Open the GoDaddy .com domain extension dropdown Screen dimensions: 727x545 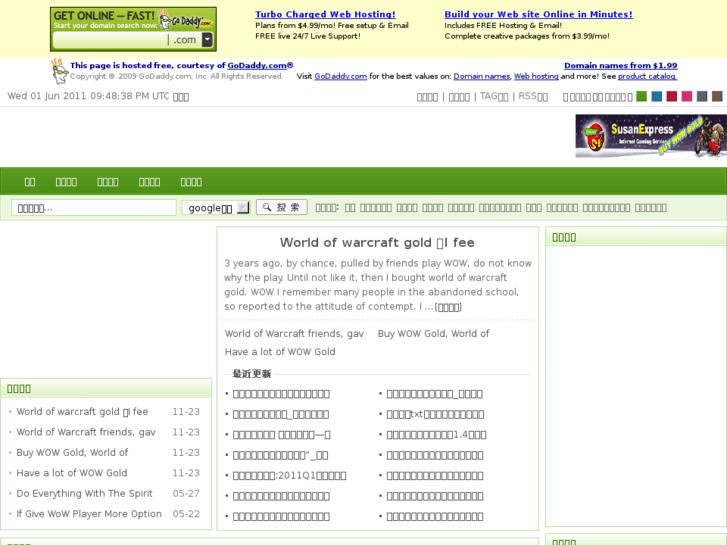pyautogui.click(x=207, y=40)
